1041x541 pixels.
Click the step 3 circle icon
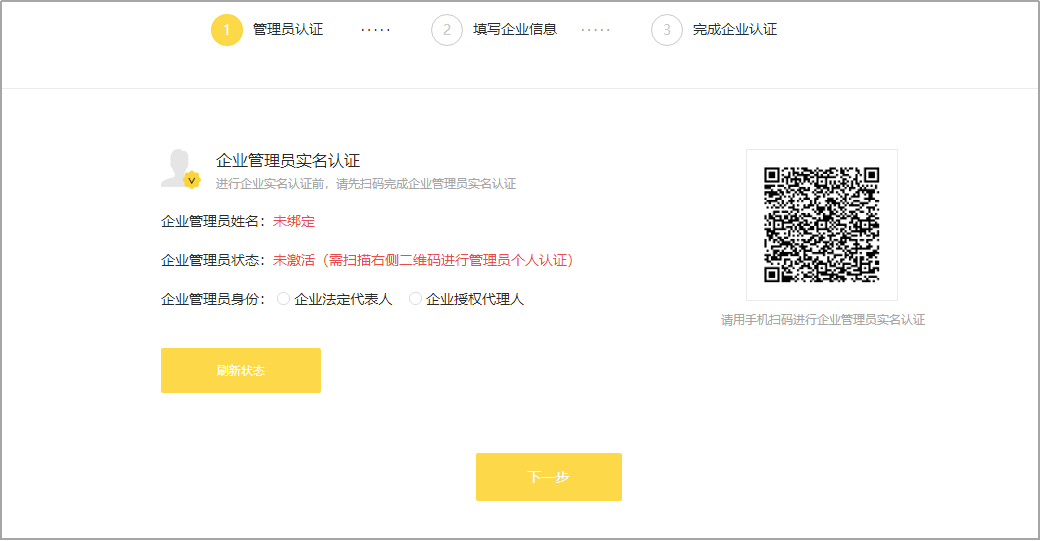667,30
